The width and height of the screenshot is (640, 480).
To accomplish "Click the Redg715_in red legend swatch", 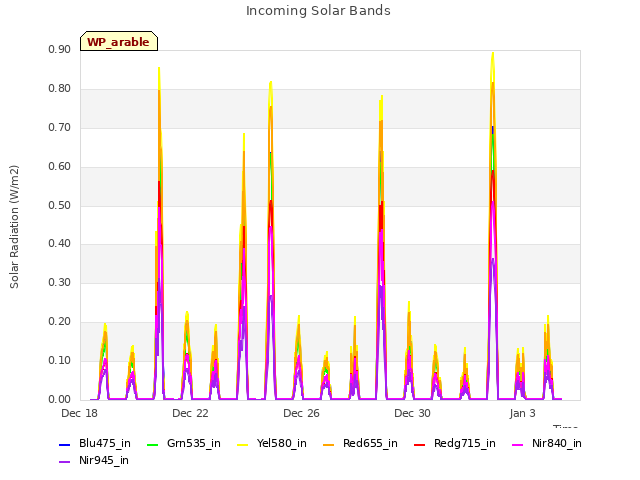I will (x=420, y=444).
